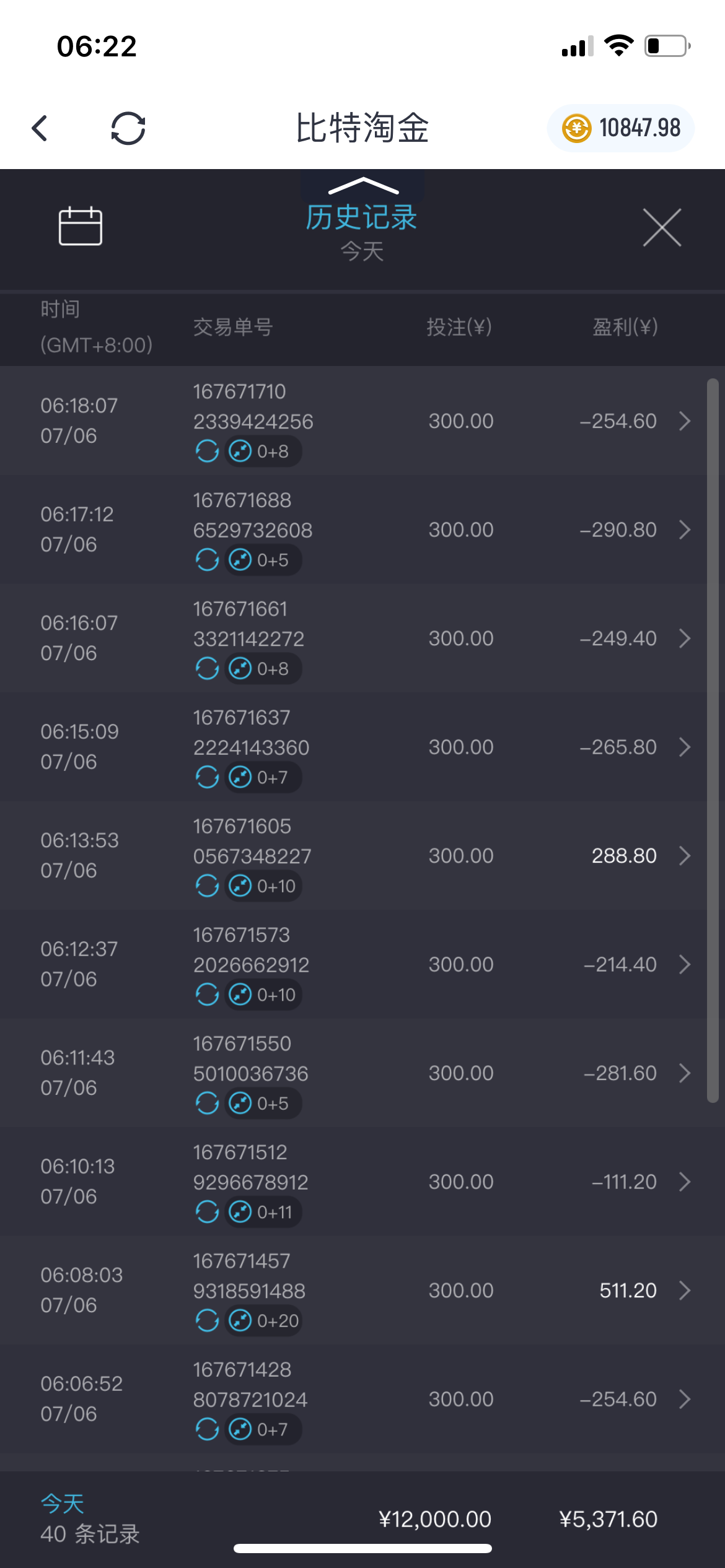The height and width of the screenshot is (1568, 725).
Task: Tap the gold coin balance icon
Action: pyautogui.click(x=576, y=128)
